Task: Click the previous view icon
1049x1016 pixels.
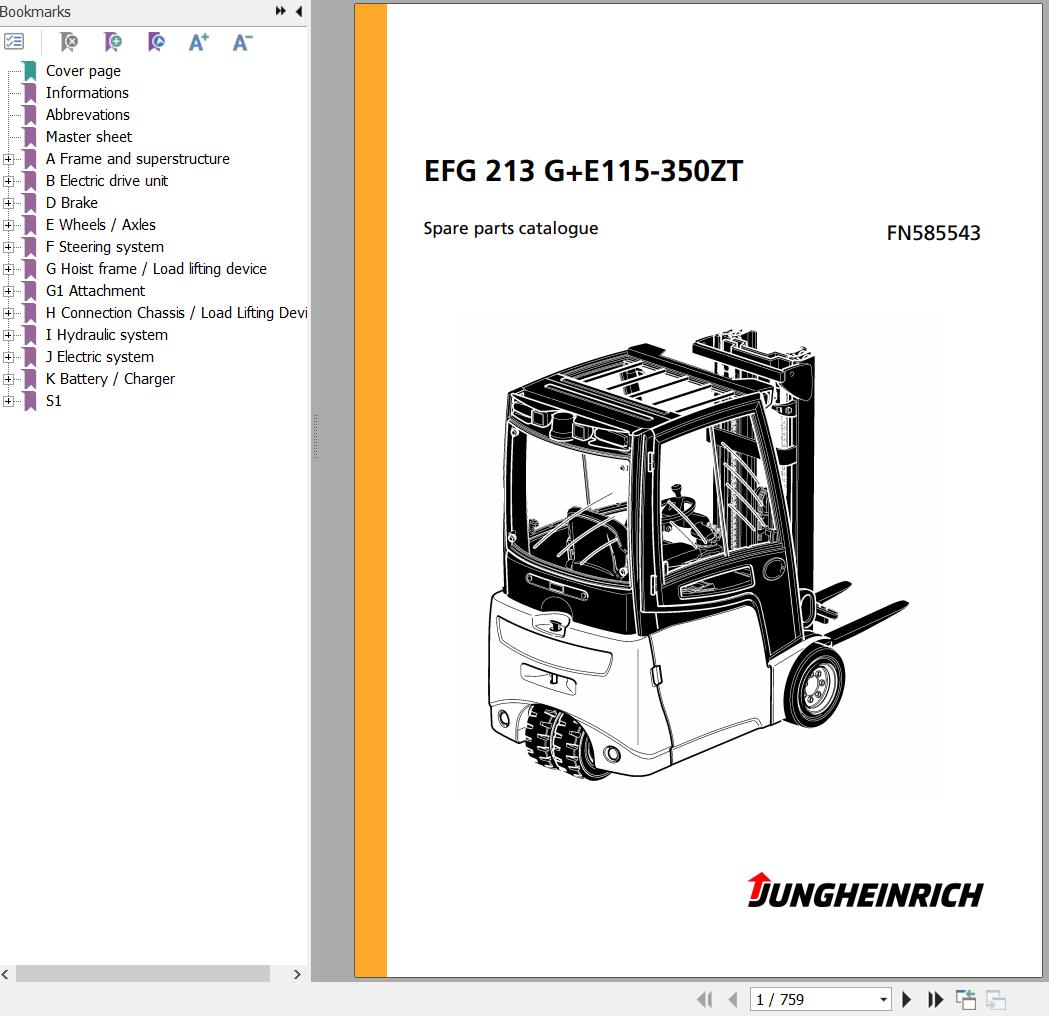Action: pos(965,999)
